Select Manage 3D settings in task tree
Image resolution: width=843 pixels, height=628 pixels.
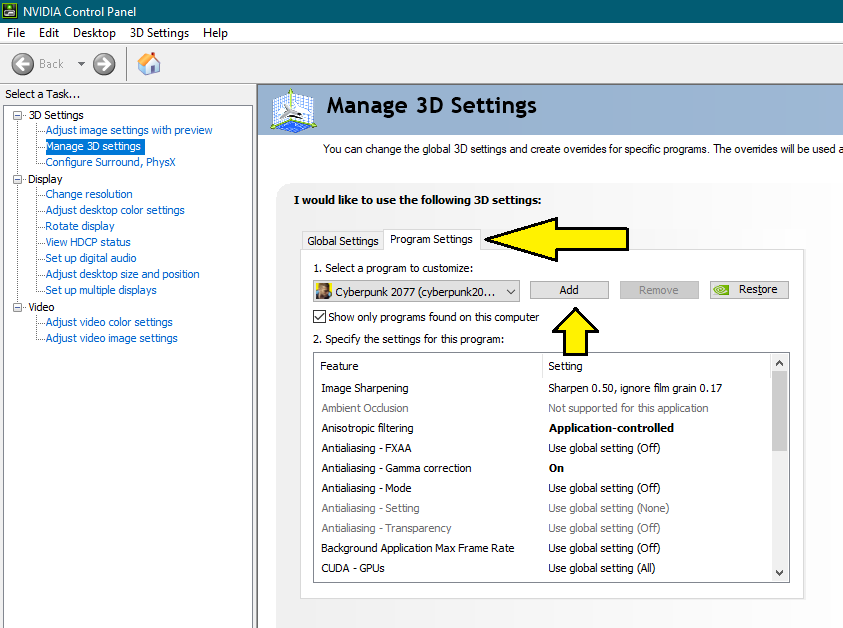[x=94, y=146]
